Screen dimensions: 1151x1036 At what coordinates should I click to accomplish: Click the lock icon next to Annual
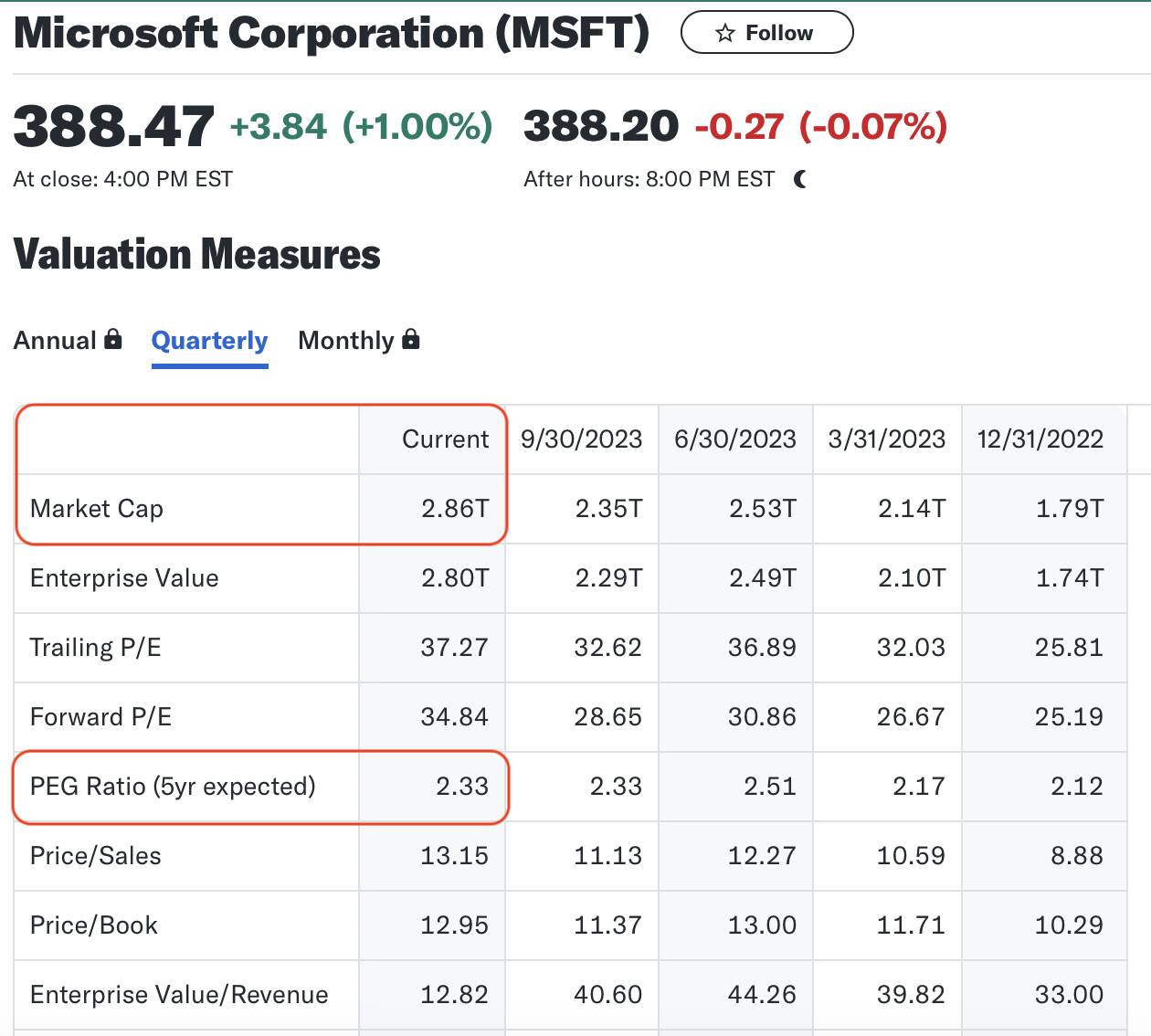pyautogui.click(x=113, y=339)
